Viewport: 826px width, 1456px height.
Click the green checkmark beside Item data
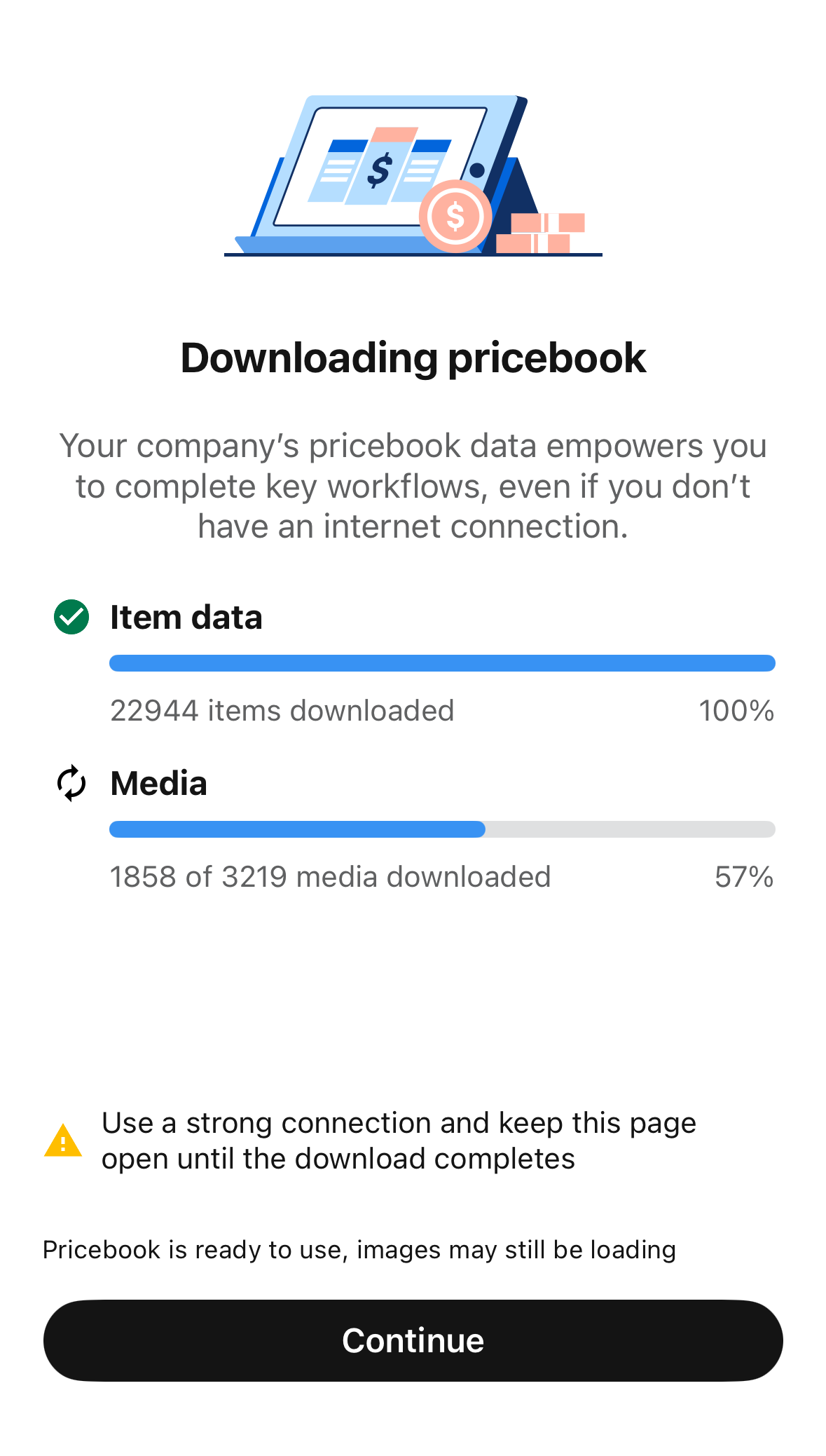click(71, 618)
